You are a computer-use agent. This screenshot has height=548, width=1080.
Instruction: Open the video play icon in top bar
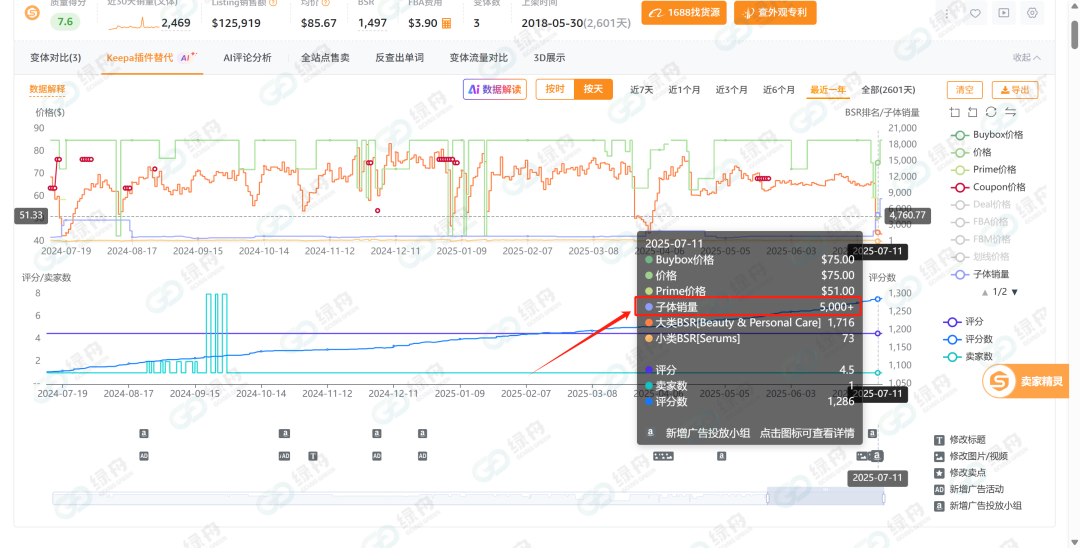click(x=1004, y=13)
